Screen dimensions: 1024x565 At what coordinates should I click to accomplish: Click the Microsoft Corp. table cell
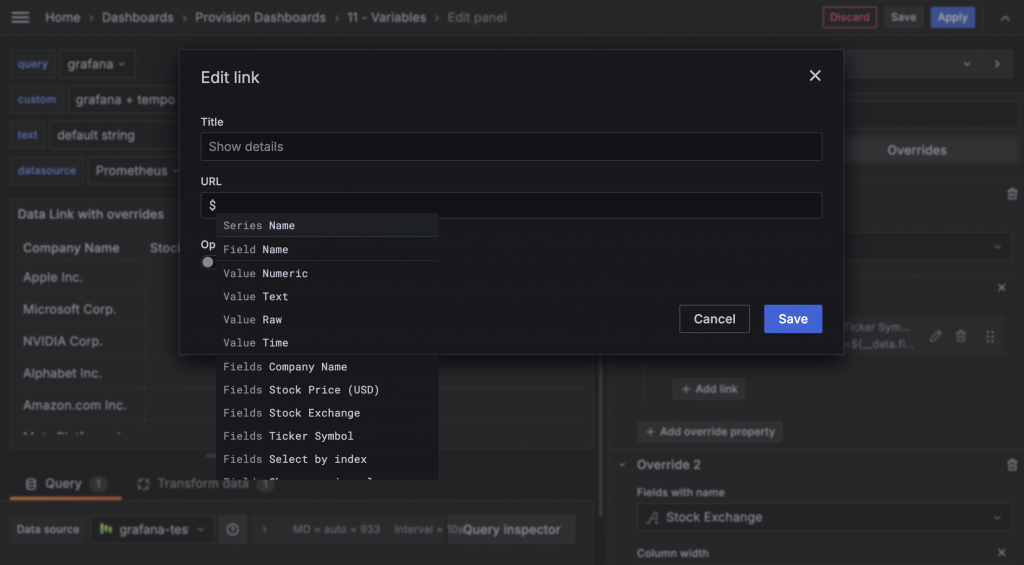tap(69, 310)
